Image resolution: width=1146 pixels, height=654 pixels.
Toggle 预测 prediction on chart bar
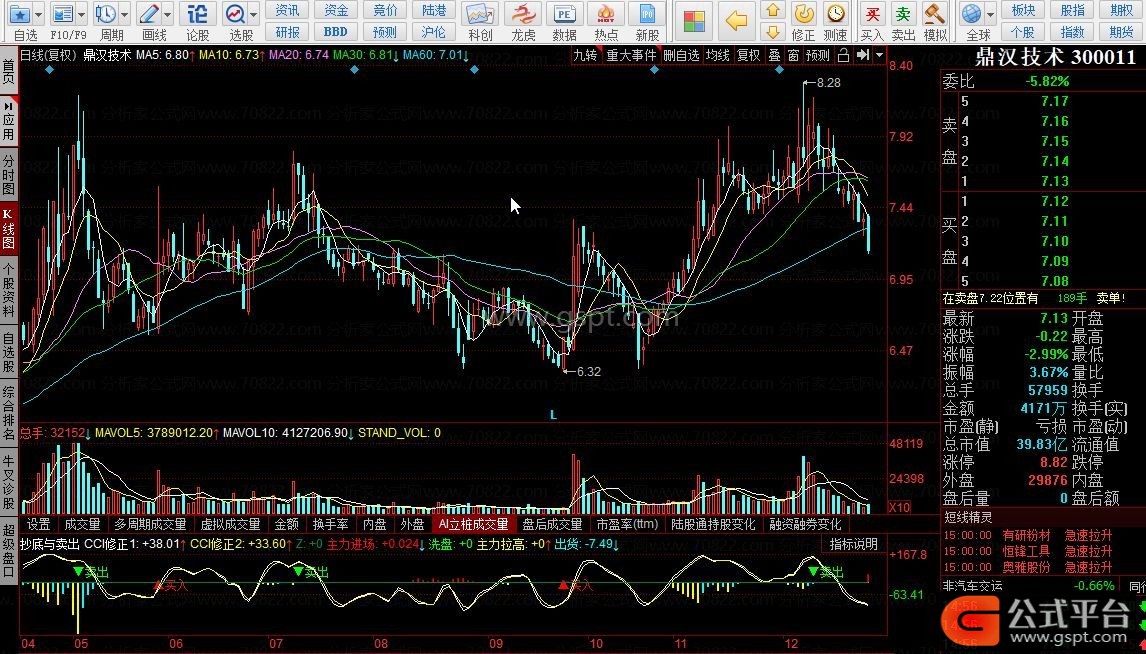click(818, 56)
